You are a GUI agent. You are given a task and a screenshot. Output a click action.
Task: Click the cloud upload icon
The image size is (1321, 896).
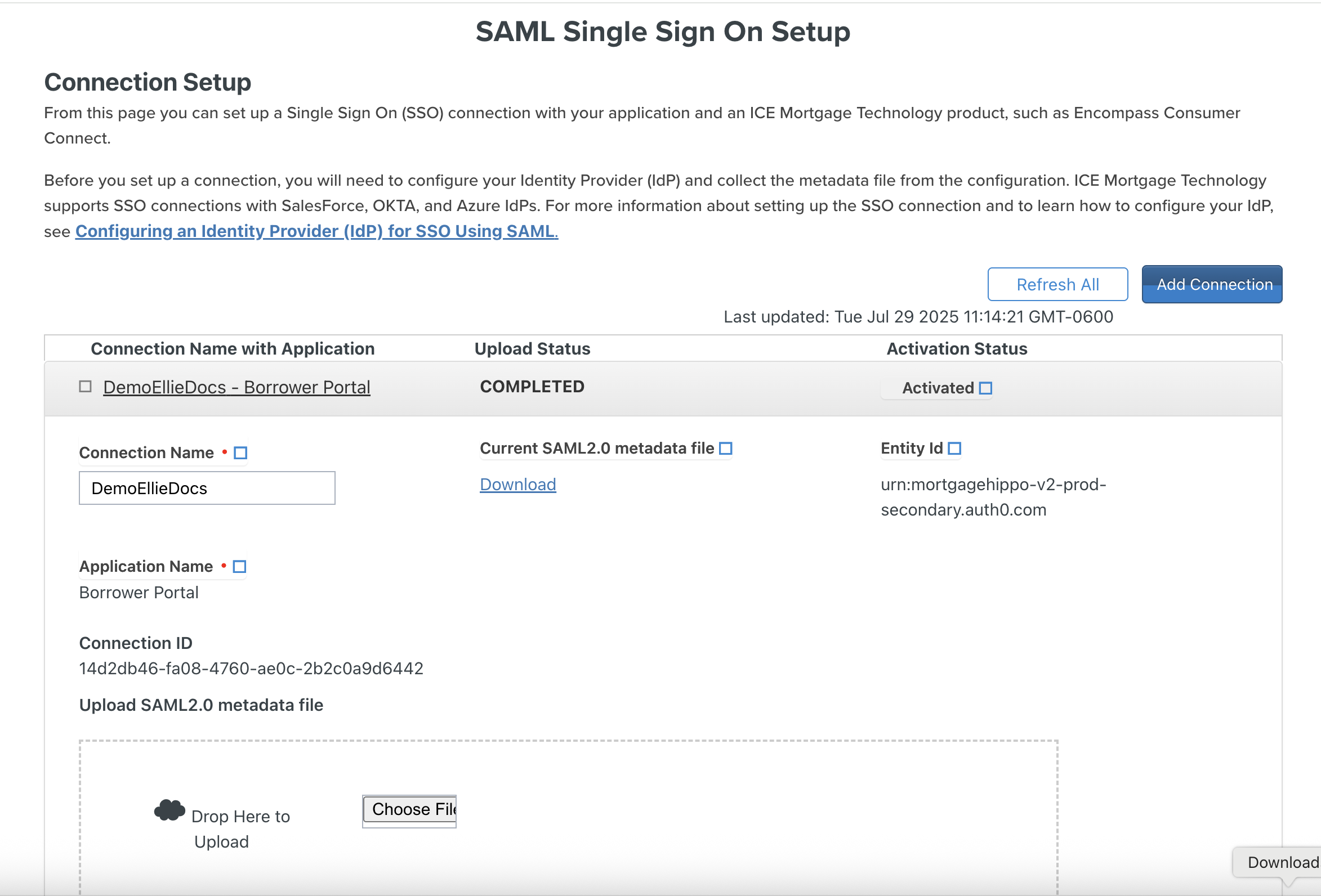(x=169, y=810)
